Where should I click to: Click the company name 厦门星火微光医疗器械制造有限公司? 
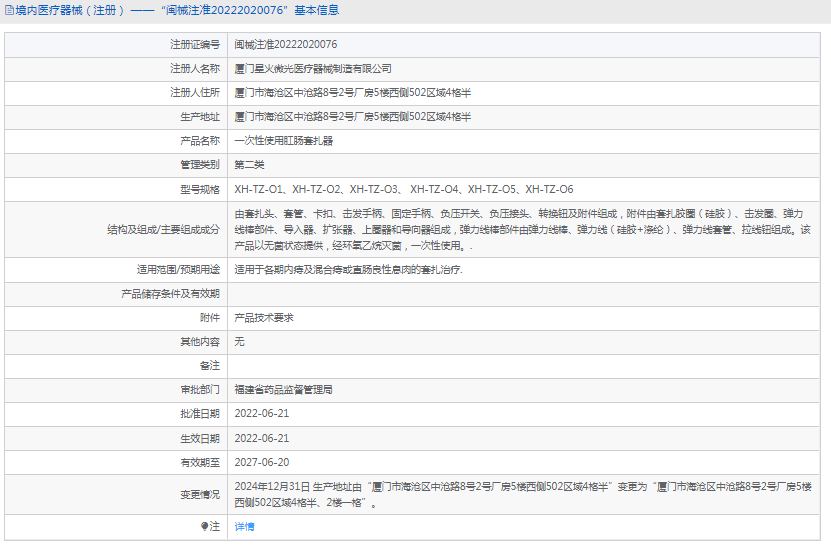[x=313, y=68]
